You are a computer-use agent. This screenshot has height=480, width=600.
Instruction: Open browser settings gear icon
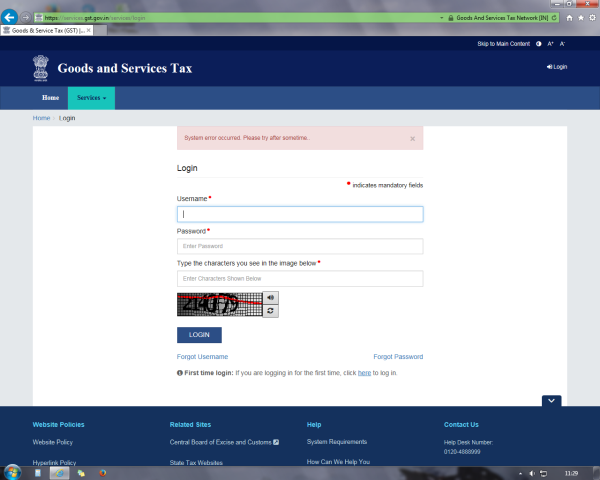pos(592,18)
